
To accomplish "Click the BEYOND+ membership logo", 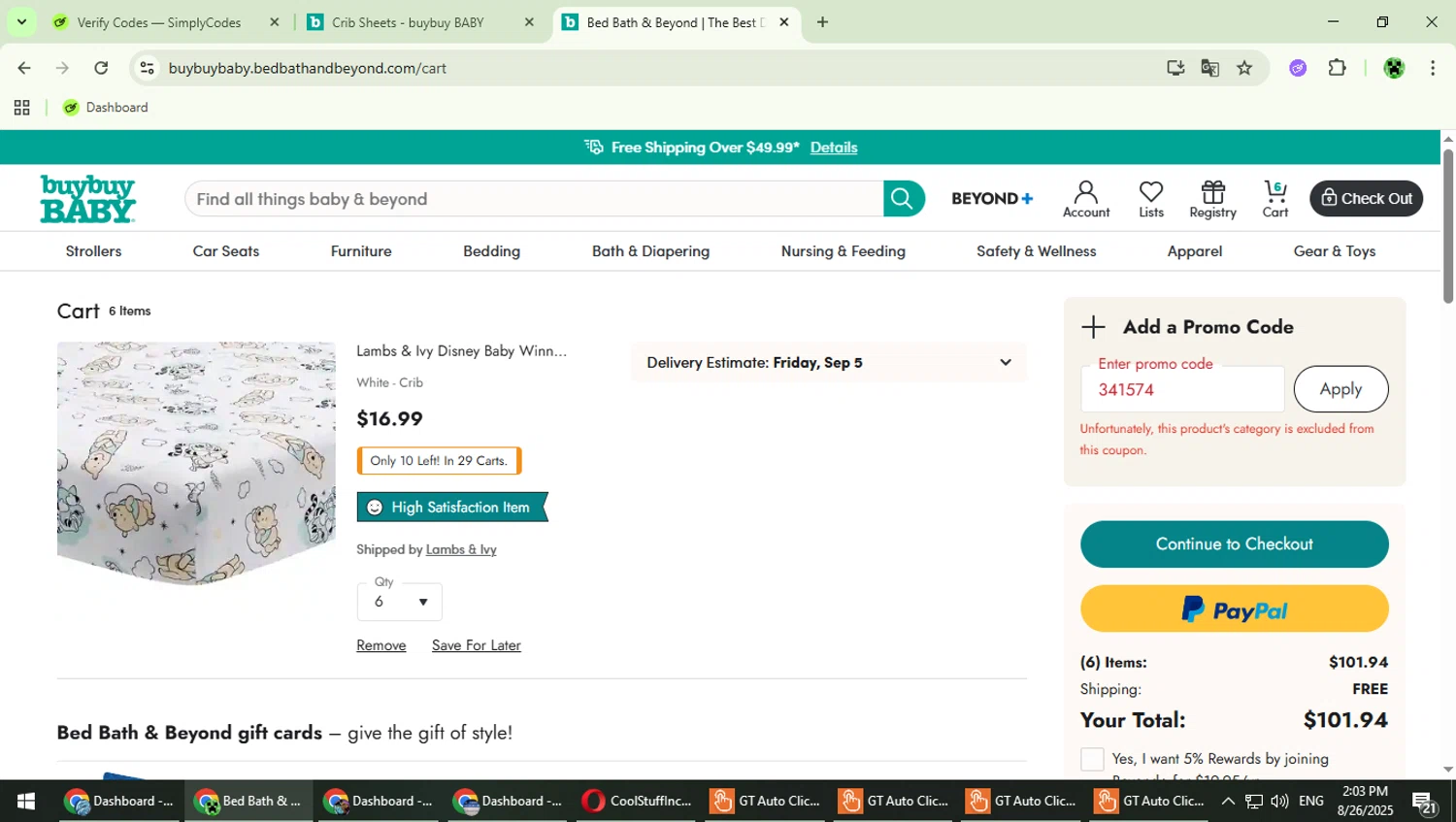I will pos(992,198).
